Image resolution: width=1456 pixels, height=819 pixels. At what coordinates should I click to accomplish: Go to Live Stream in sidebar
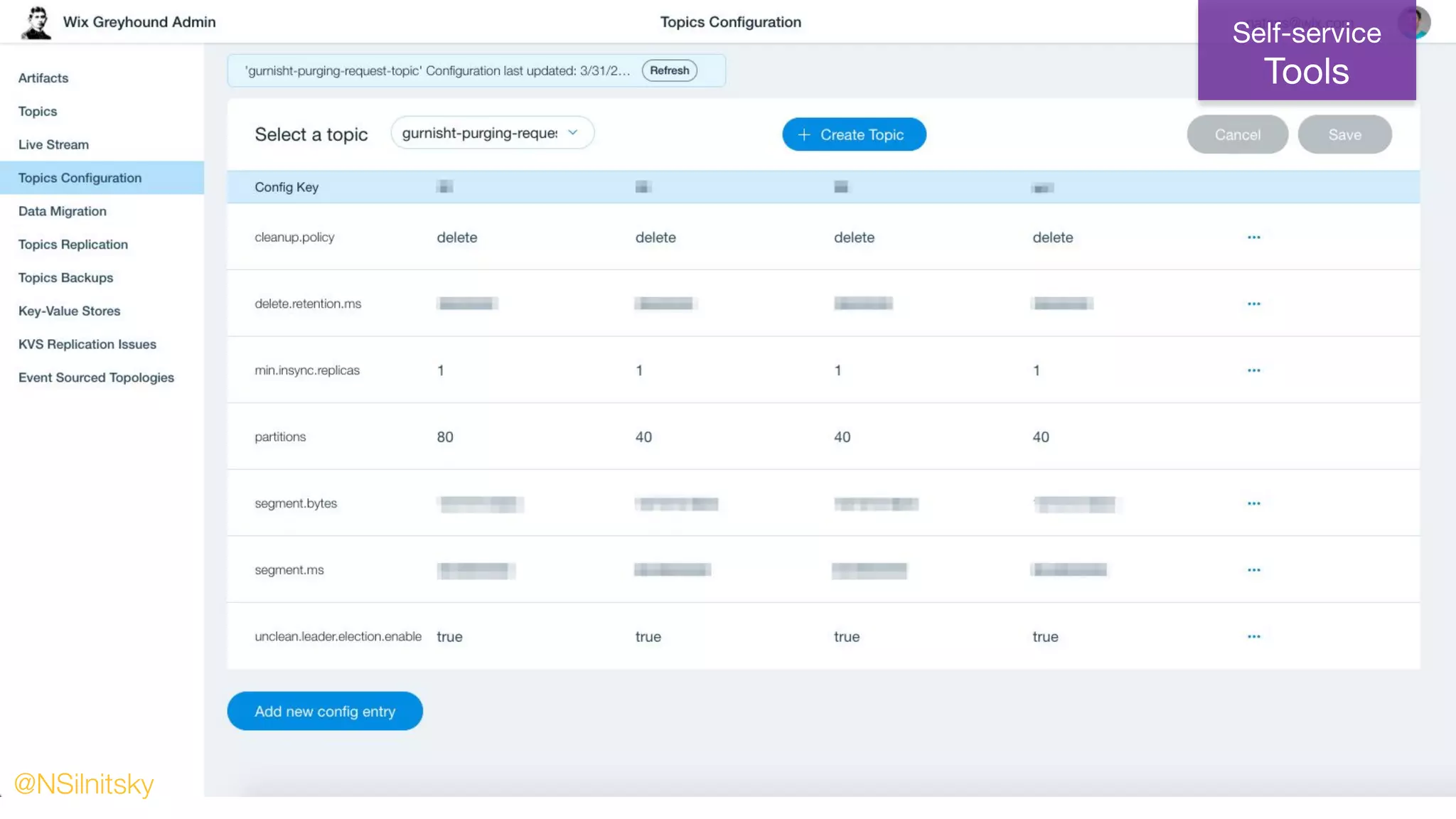point(53,145)
